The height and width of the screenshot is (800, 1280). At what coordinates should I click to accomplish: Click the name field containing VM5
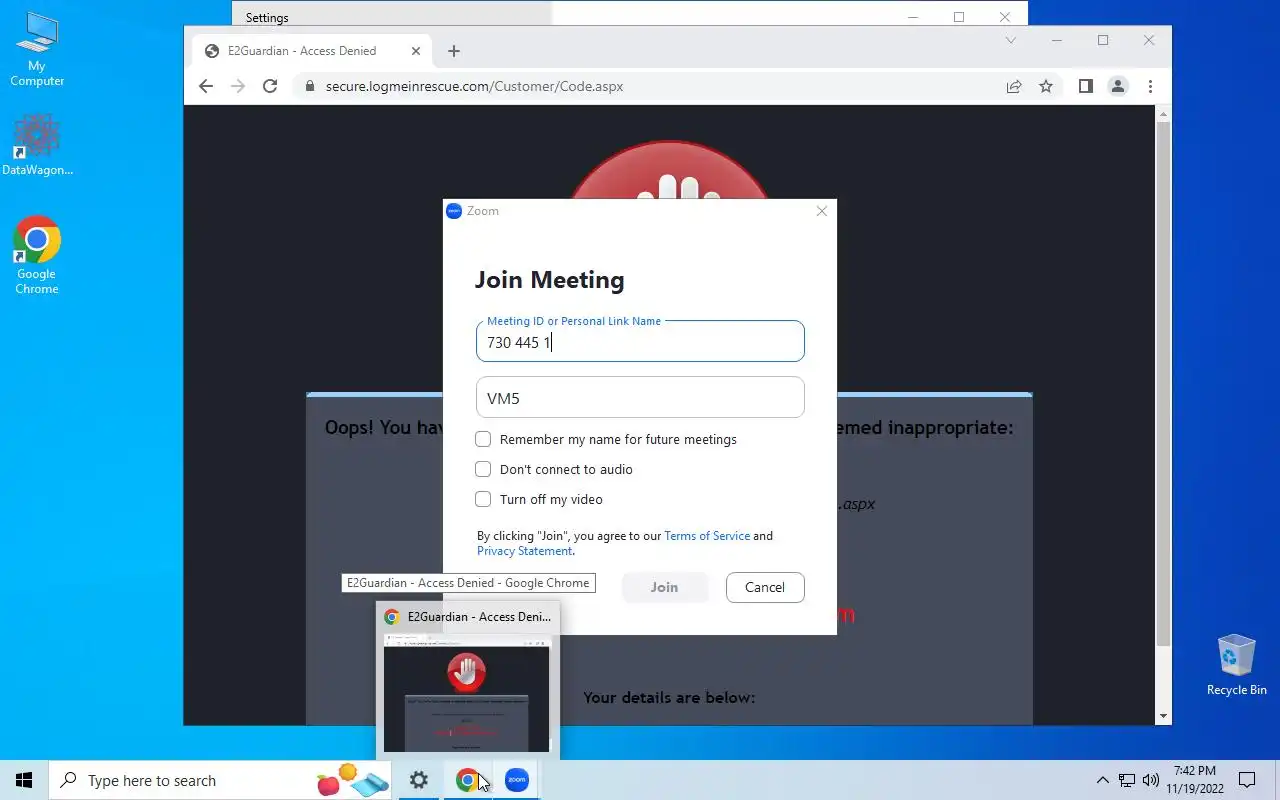(640, 397)
